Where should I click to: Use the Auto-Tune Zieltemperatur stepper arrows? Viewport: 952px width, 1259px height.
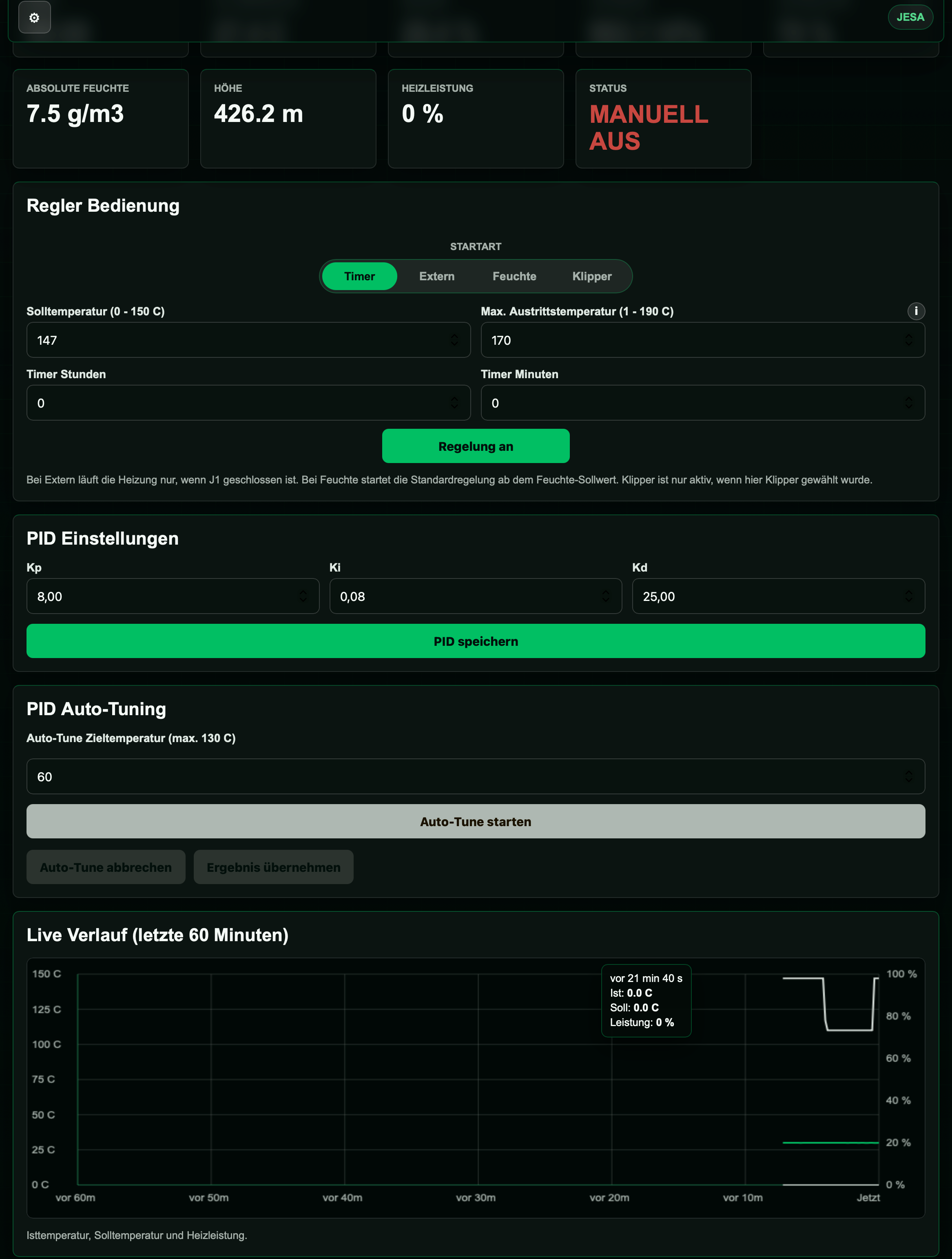tap(908, 776)
